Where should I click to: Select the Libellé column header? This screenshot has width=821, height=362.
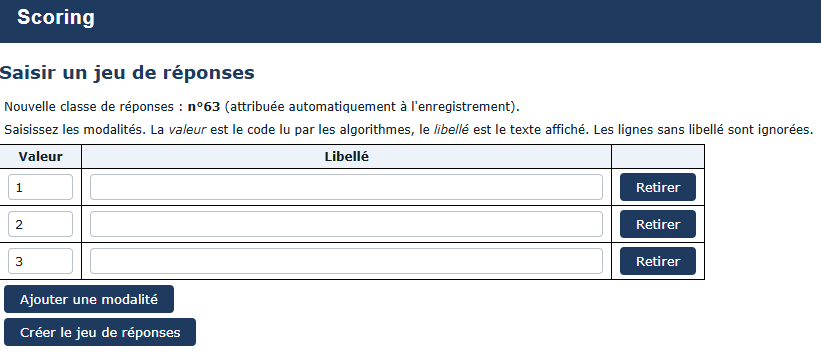347,157
